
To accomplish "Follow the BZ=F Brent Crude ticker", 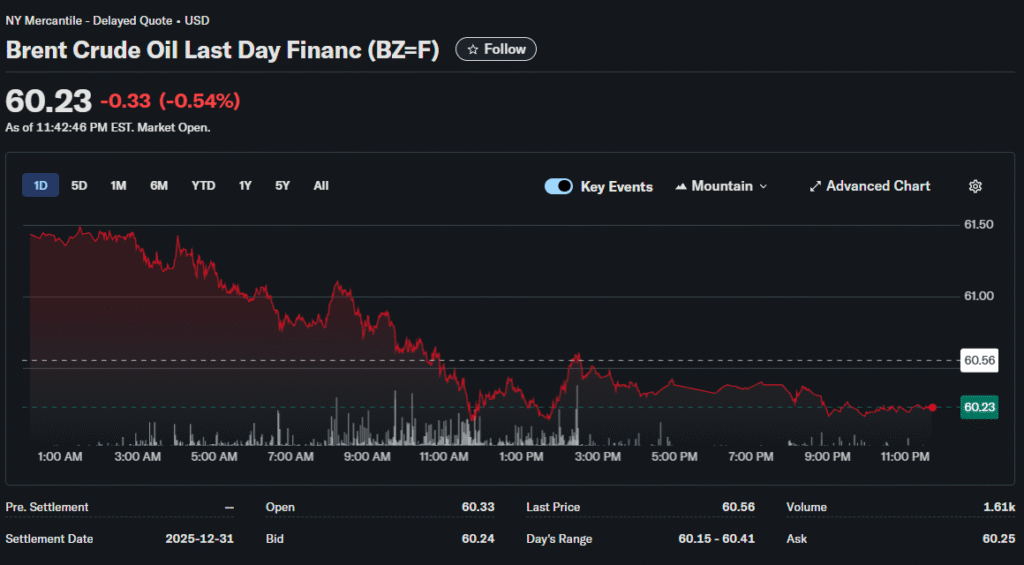I will coord(496,49).
